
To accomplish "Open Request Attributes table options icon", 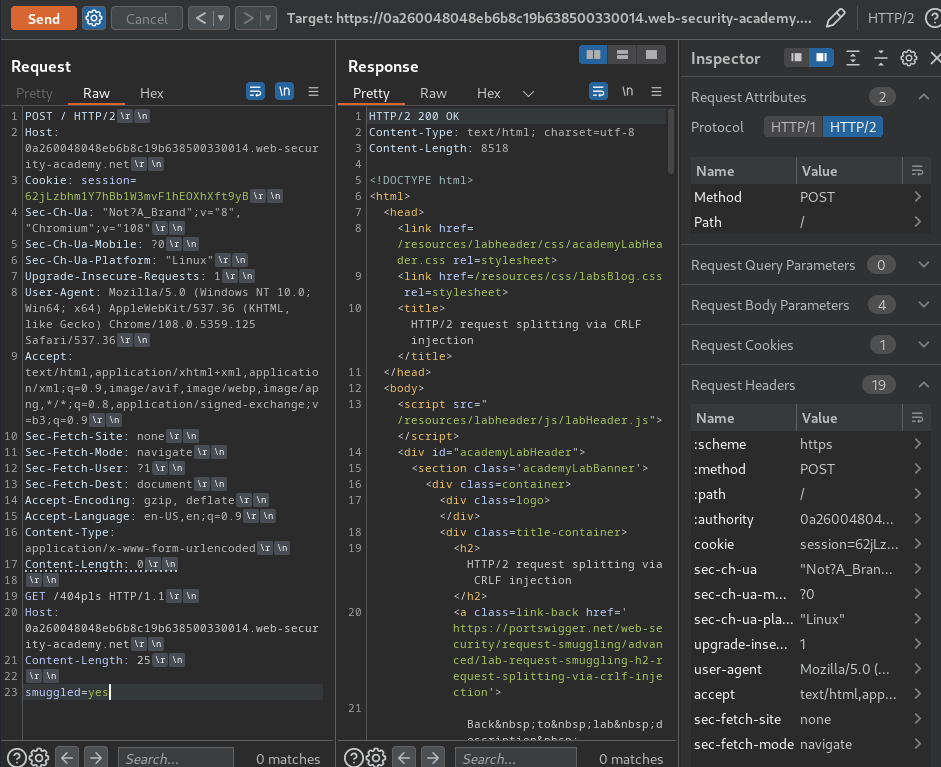I will (917, 171).
